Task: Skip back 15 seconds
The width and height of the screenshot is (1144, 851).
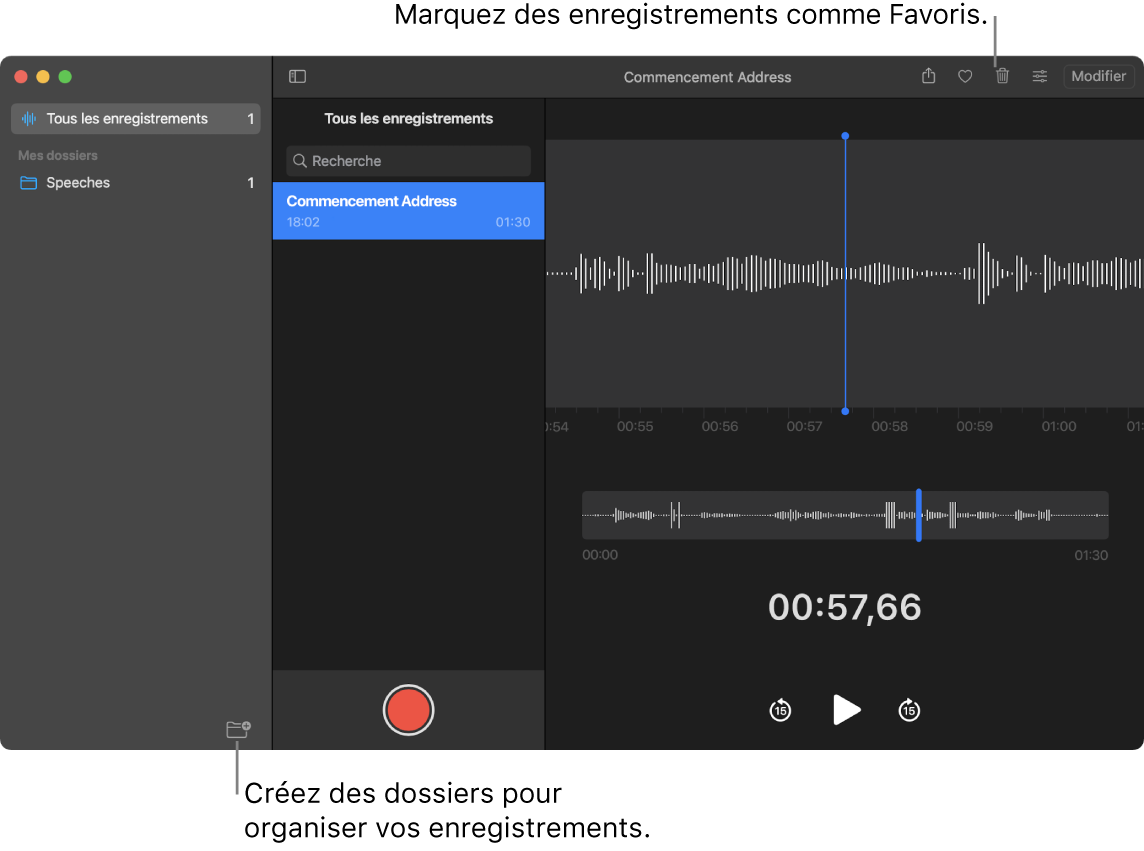Action: (x=780, y=710)
